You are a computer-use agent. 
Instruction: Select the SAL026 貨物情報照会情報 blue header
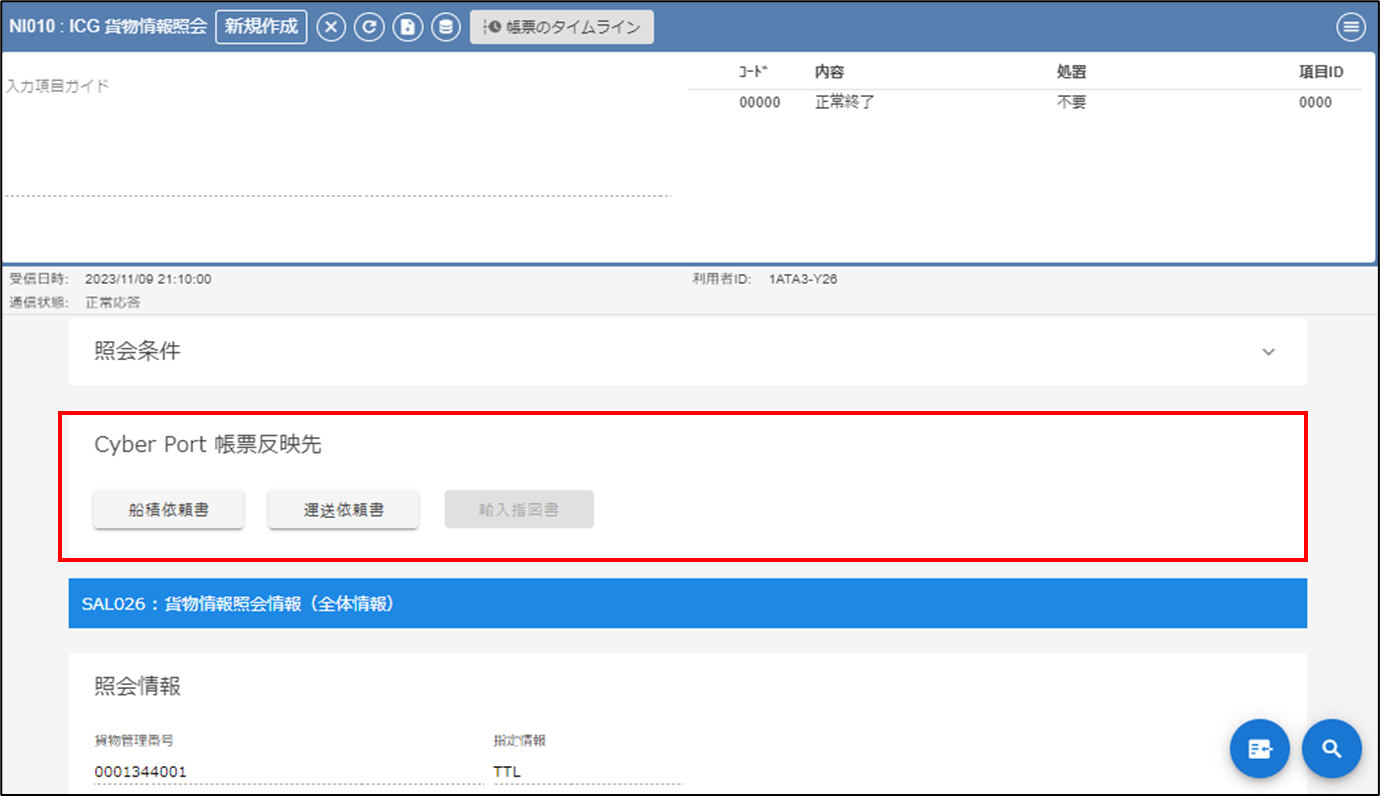click(687, 605)
